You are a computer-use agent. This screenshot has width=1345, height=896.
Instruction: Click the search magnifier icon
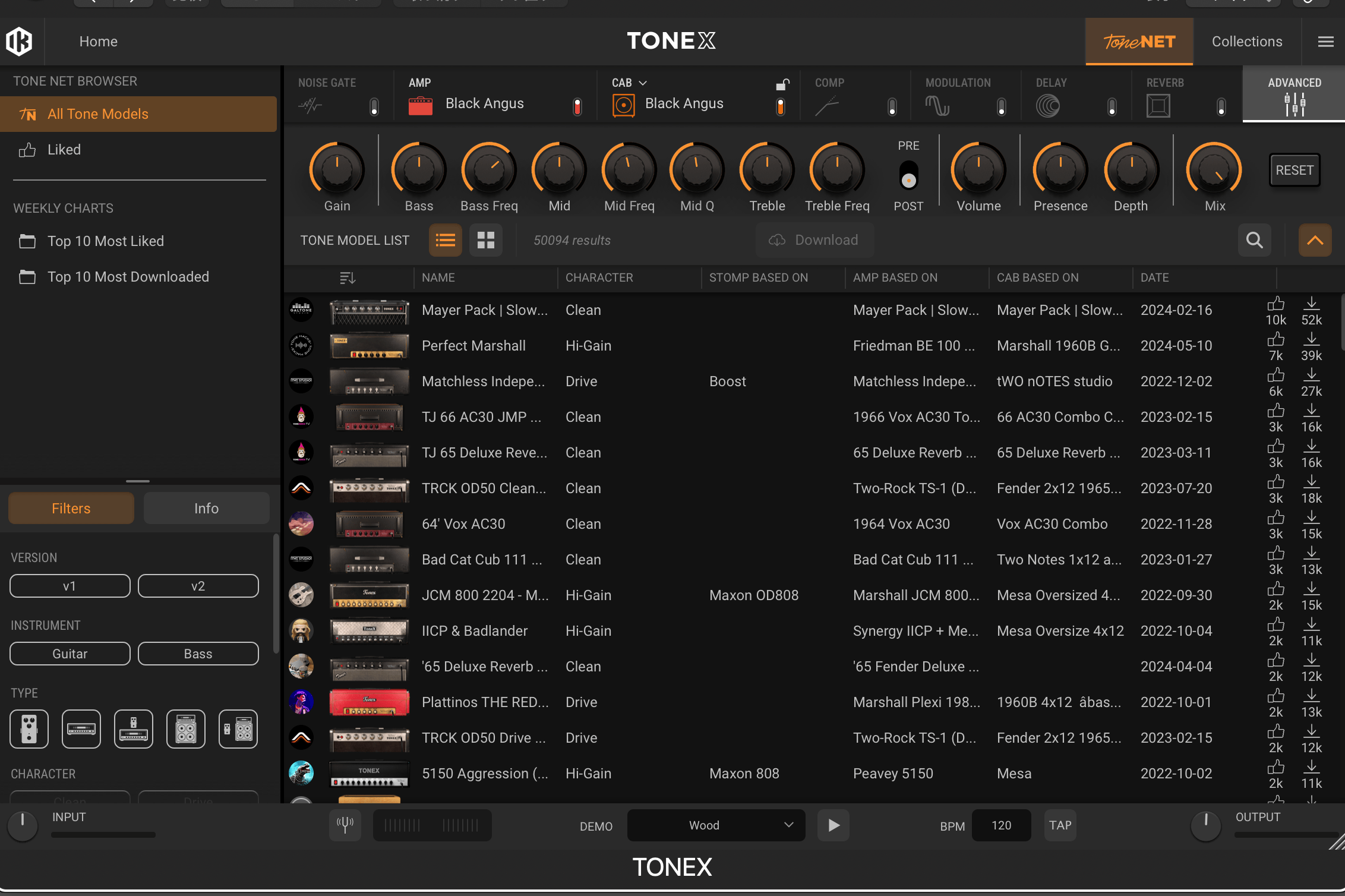pos(1254,240)
